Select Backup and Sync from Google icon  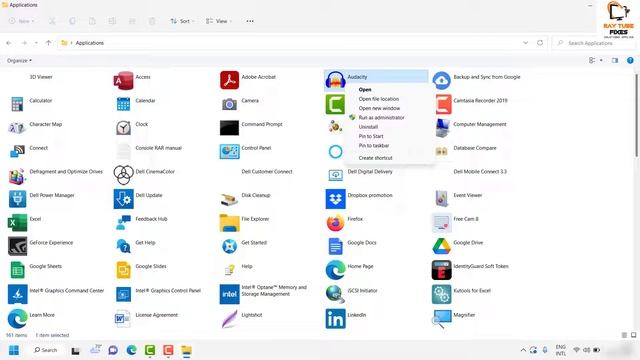442,80
